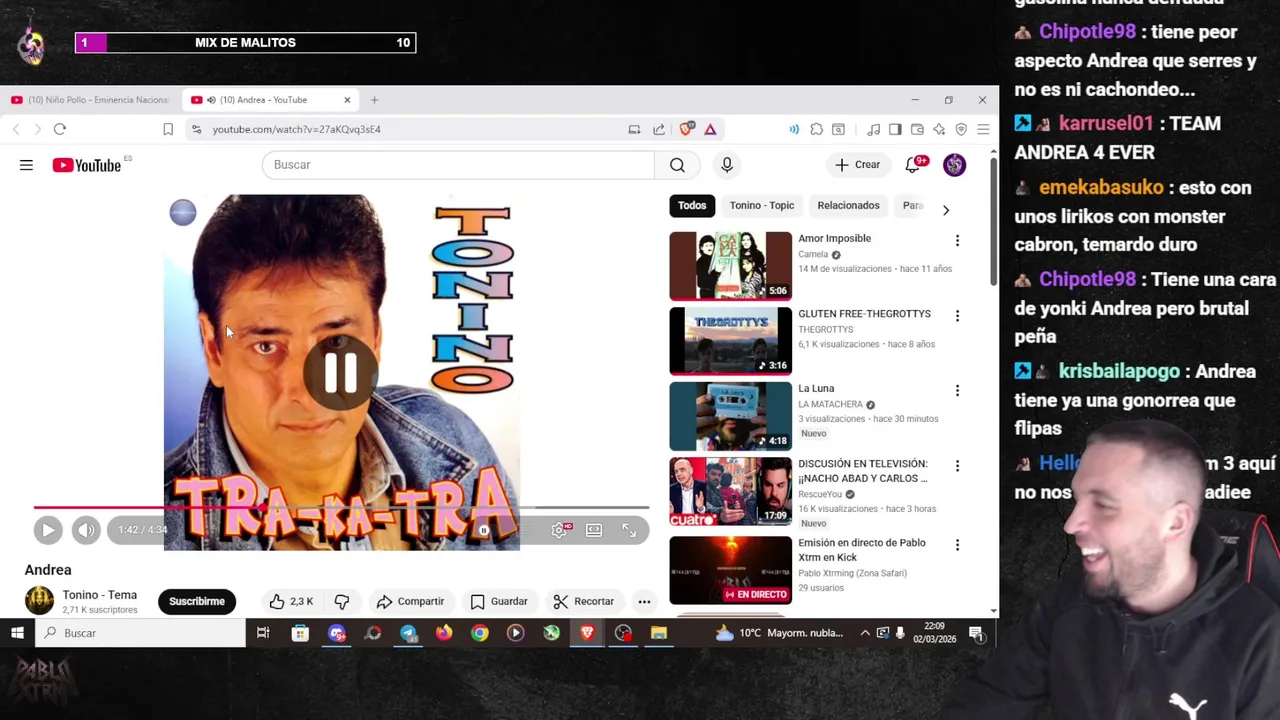This screenshot has height=720, width=1280.
Task: Click the Recortar clip button
Action: (584, 601)
